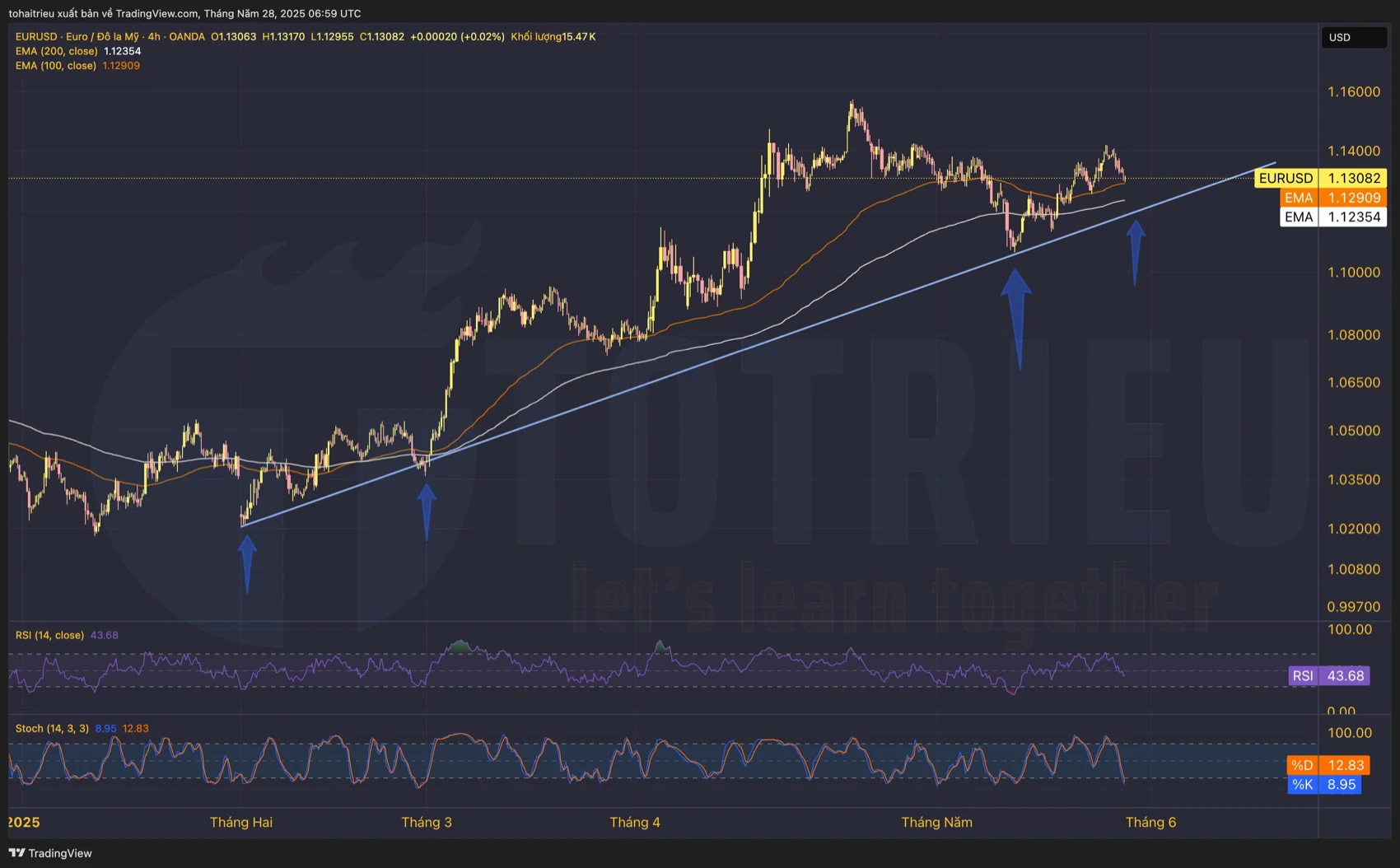Screen dimensions: 1400x868
Task: Click the Khối lượng 15.47K volume text
Action: pos(553,36)
